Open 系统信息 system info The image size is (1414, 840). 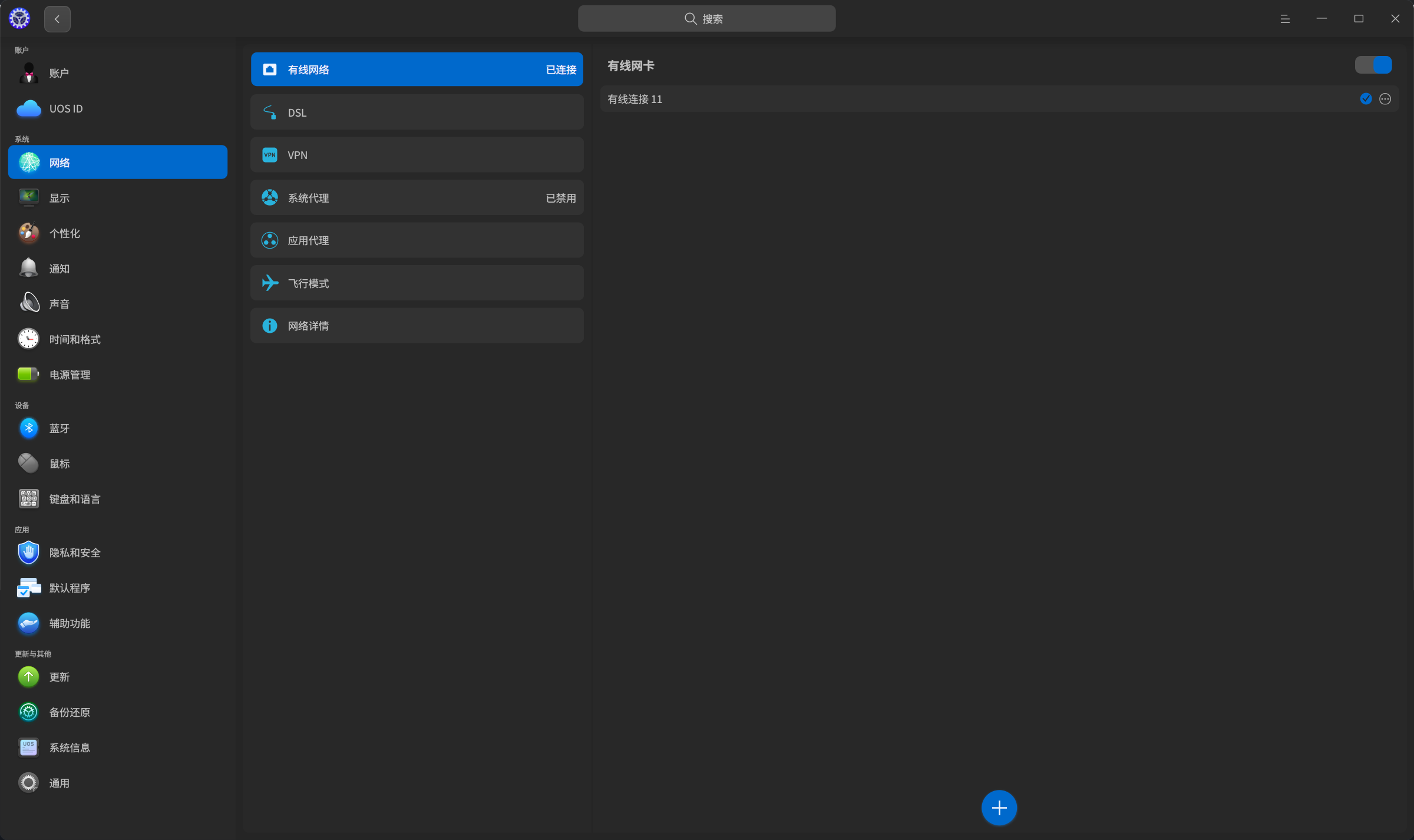click(x=118, y=748)
